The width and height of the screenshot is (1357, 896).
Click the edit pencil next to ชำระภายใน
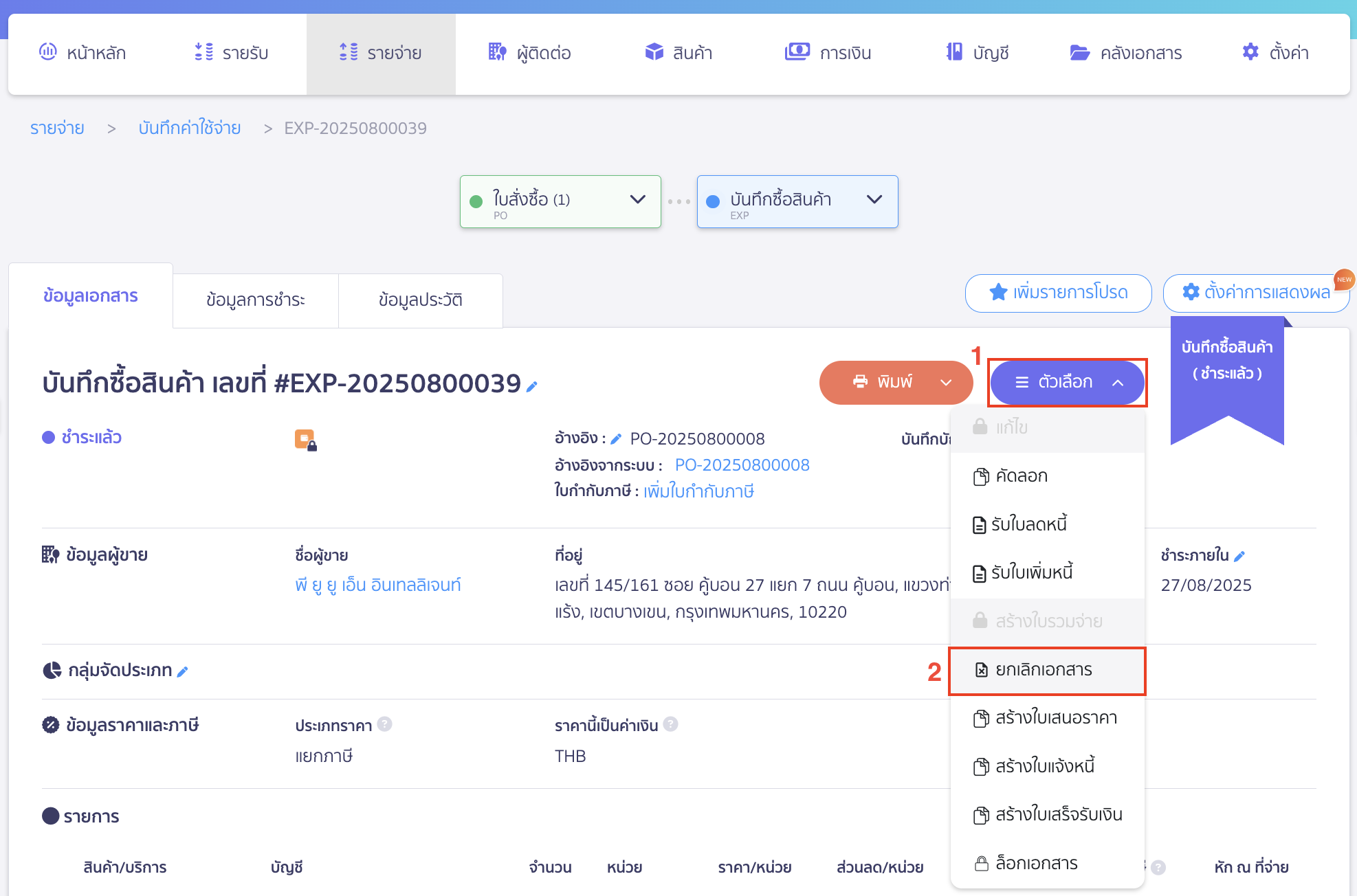1239,556
